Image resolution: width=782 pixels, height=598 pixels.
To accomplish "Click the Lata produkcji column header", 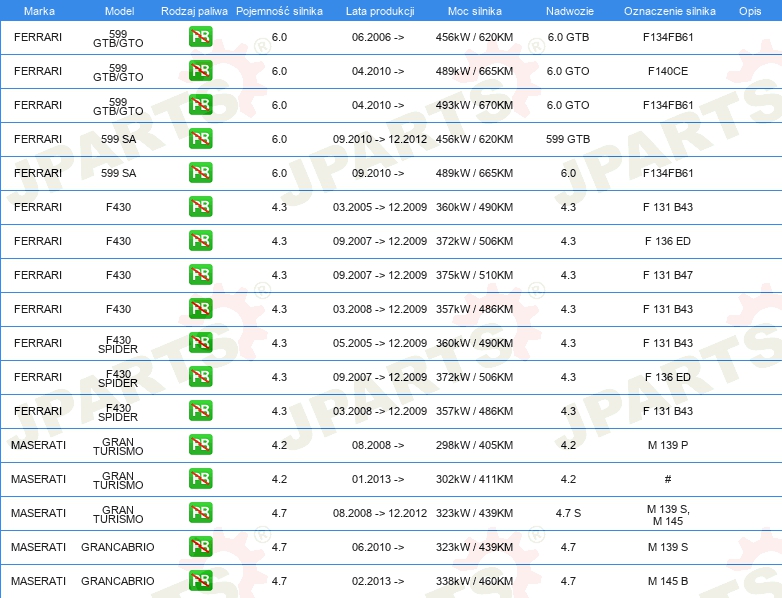I will click(x=380, y=11).
